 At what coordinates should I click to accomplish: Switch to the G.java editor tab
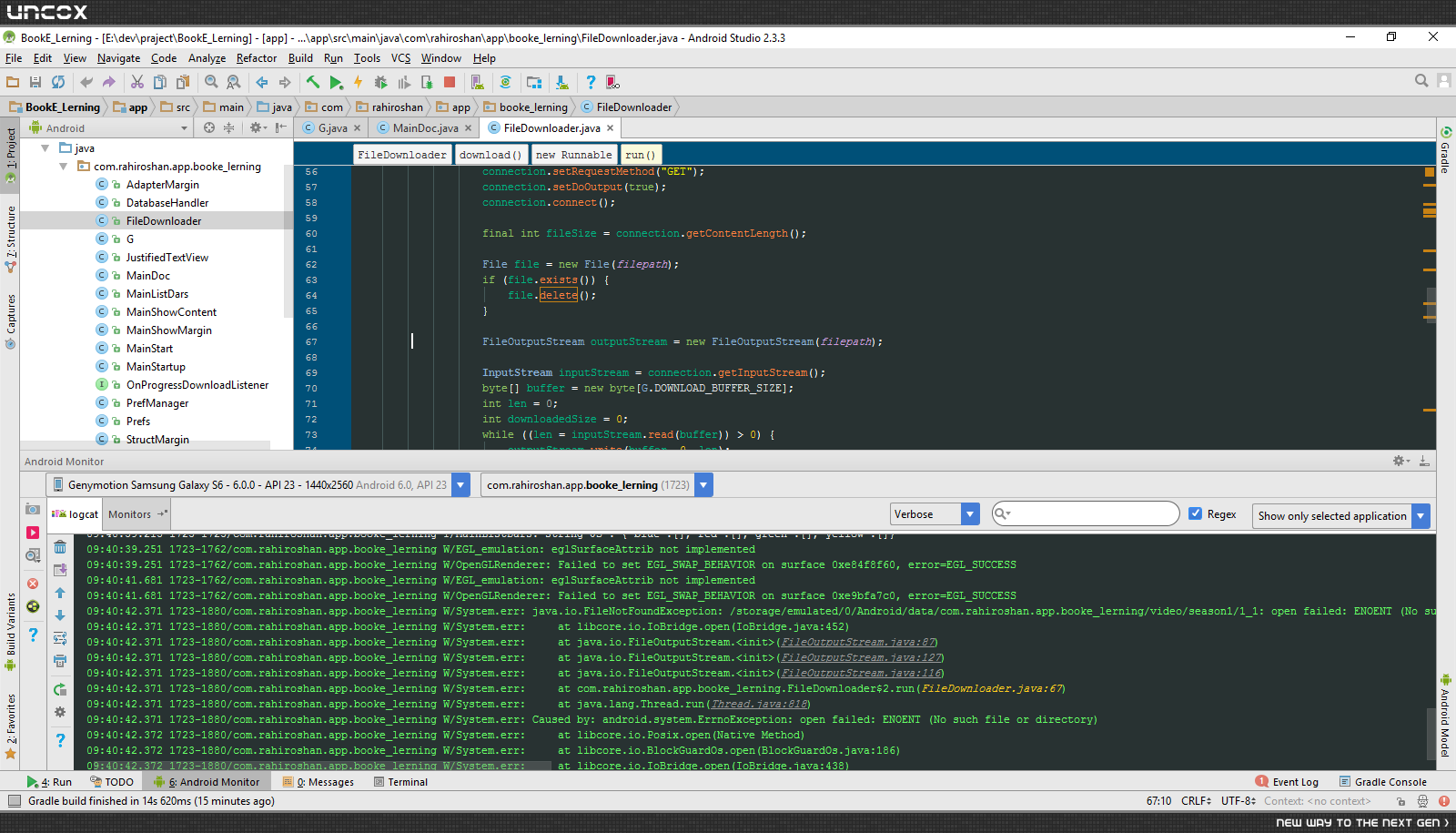tap(332, 128)
